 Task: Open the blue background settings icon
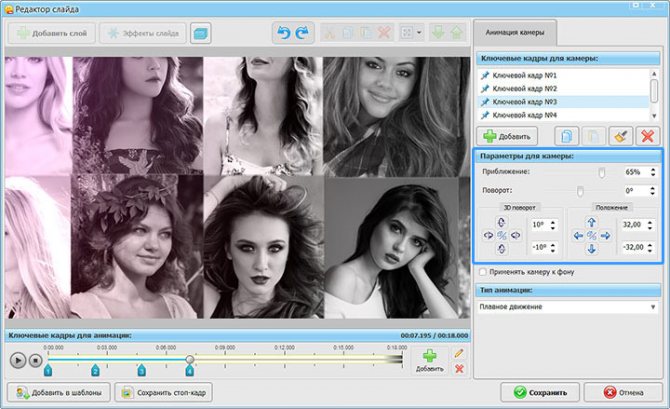click(x=201, y=34)
